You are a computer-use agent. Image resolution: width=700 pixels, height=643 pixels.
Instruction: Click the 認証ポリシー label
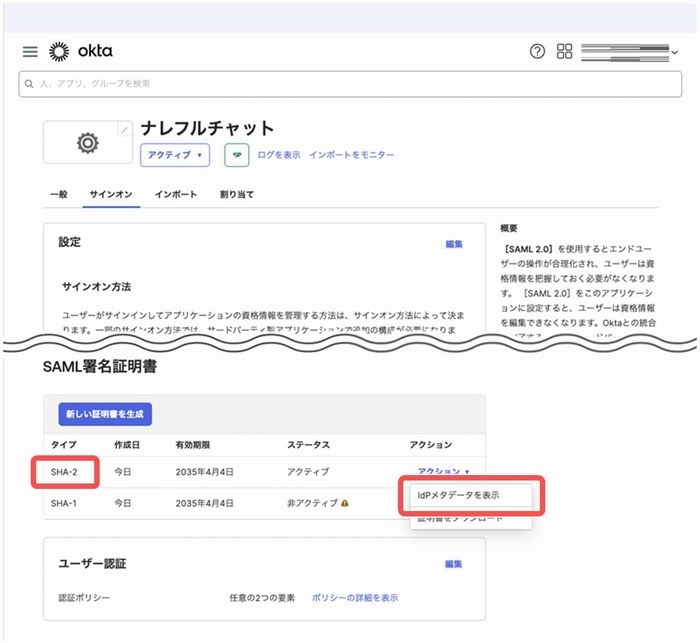pos(84,598)
